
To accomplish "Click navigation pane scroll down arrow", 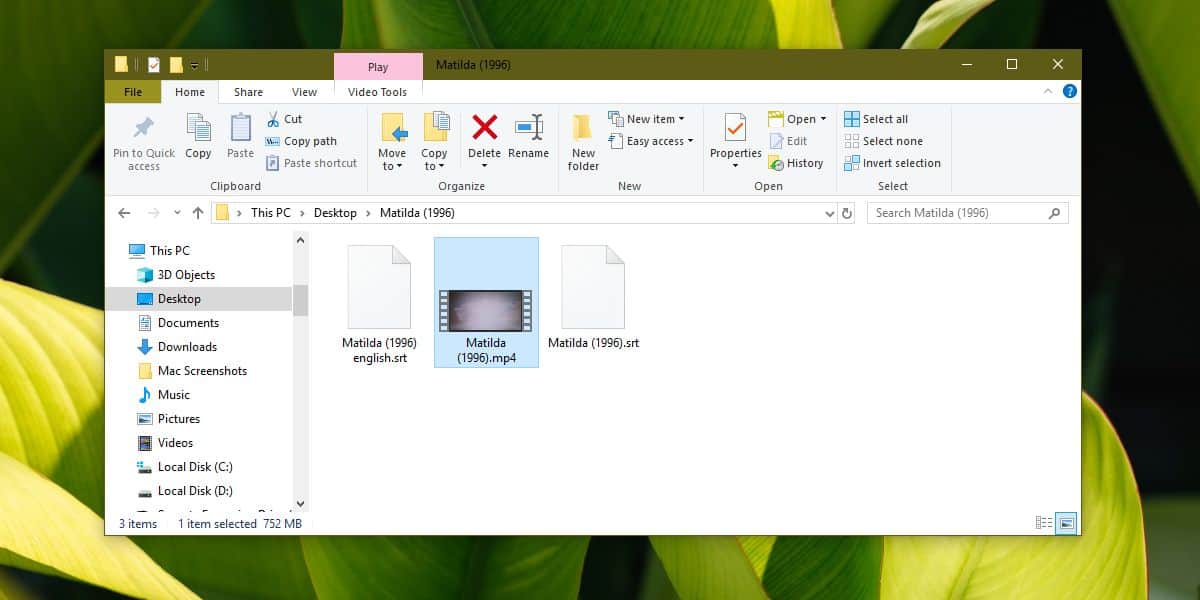I will (x=300, y=505).
